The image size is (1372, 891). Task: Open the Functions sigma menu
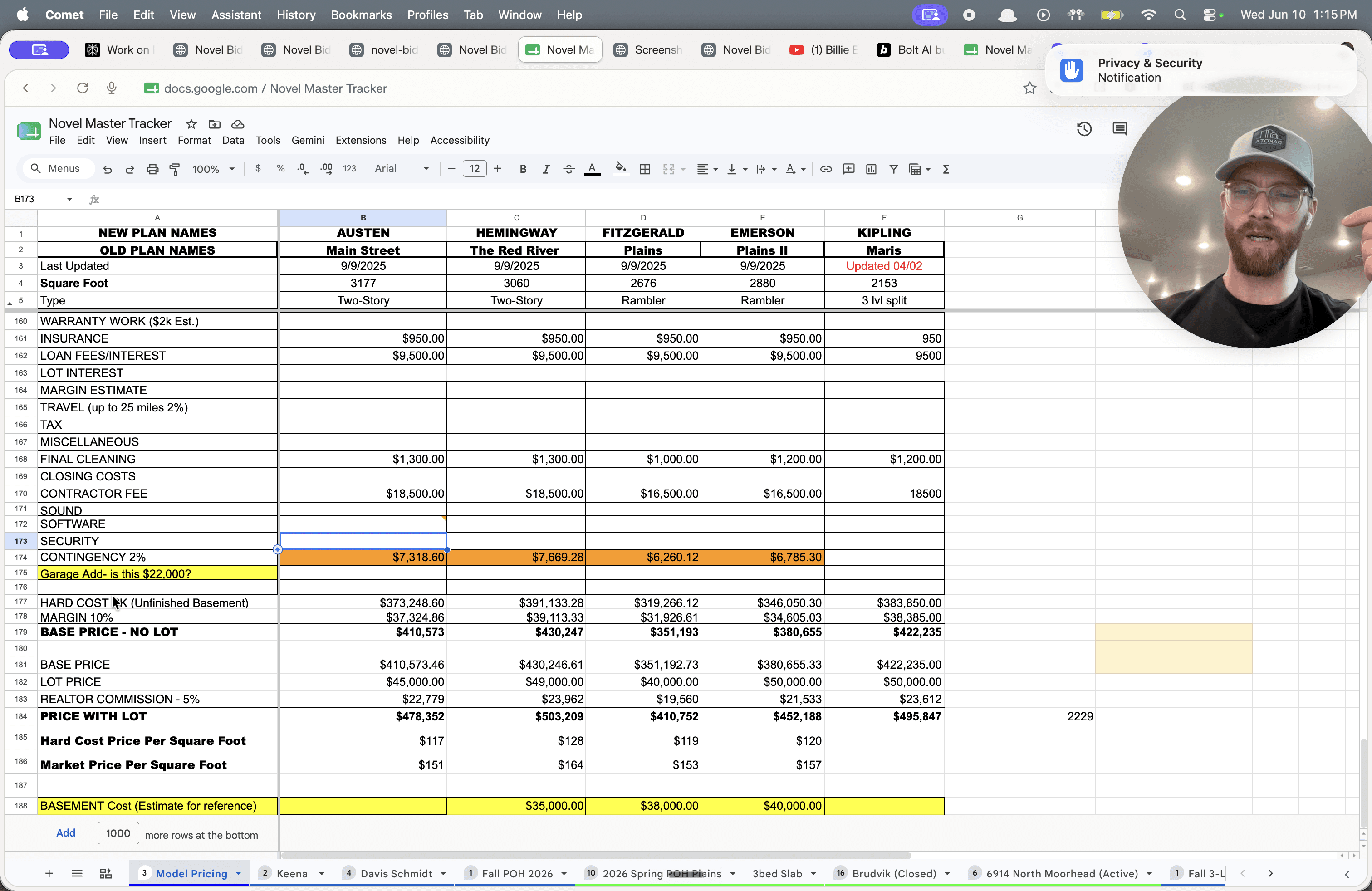946,169
